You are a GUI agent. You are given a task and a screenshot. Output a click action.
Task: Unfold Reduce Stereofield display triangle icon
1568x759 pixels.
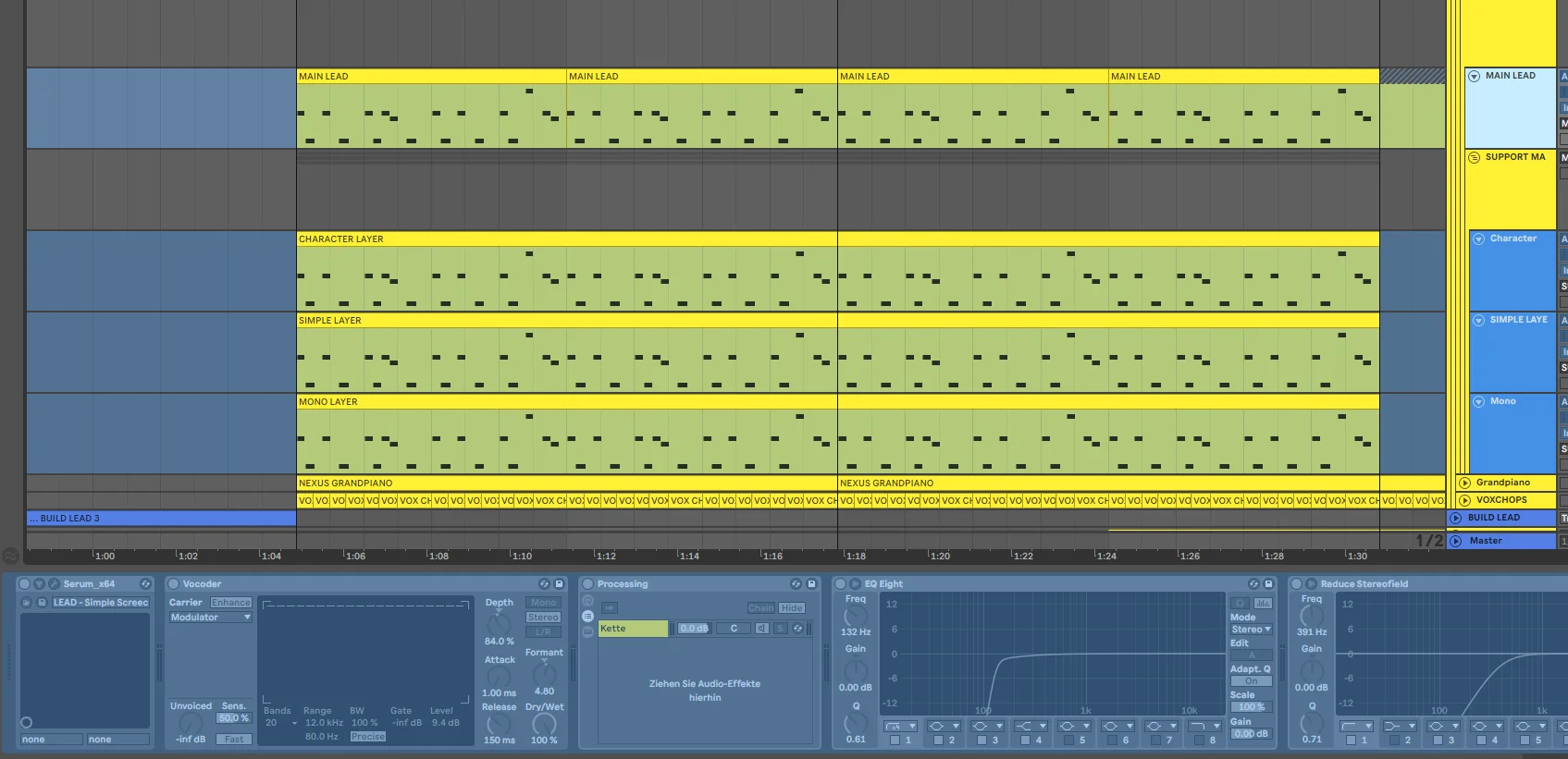[x=1311, y=584]
